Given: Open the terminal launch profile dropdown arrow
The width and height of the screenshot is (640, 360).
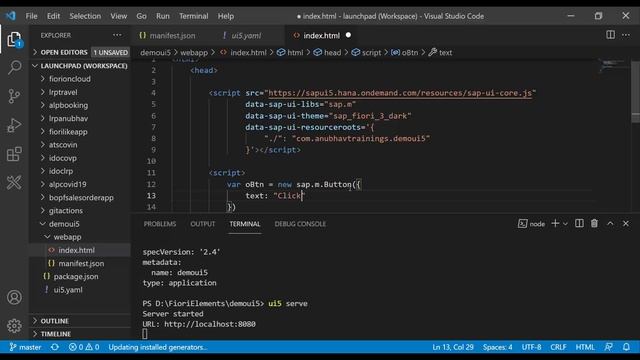Looking at the screenshot, I should click(x=565, y=224).
